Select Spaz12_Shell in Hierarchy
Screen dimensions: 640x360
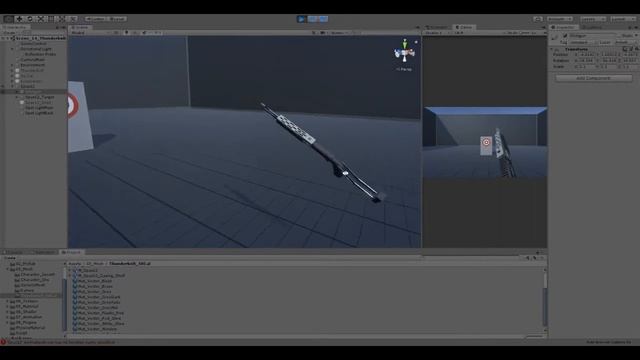pos(38,102)
